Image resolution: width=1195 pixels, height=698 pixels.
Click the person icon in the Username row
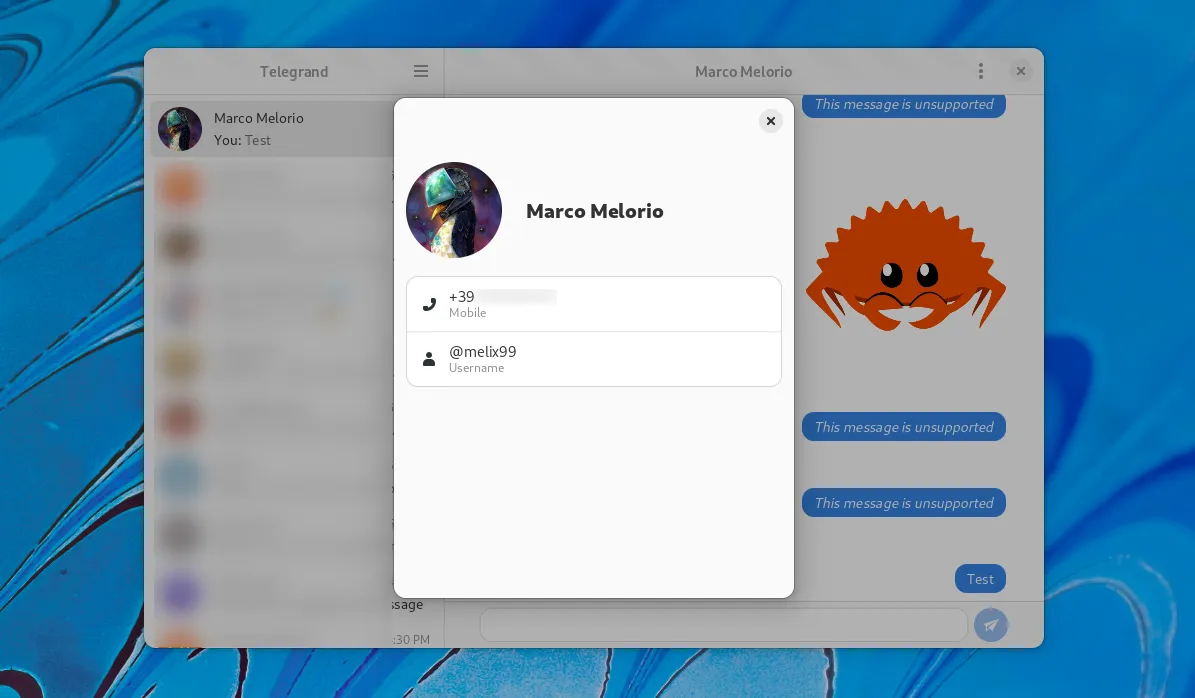click(429, 359)
